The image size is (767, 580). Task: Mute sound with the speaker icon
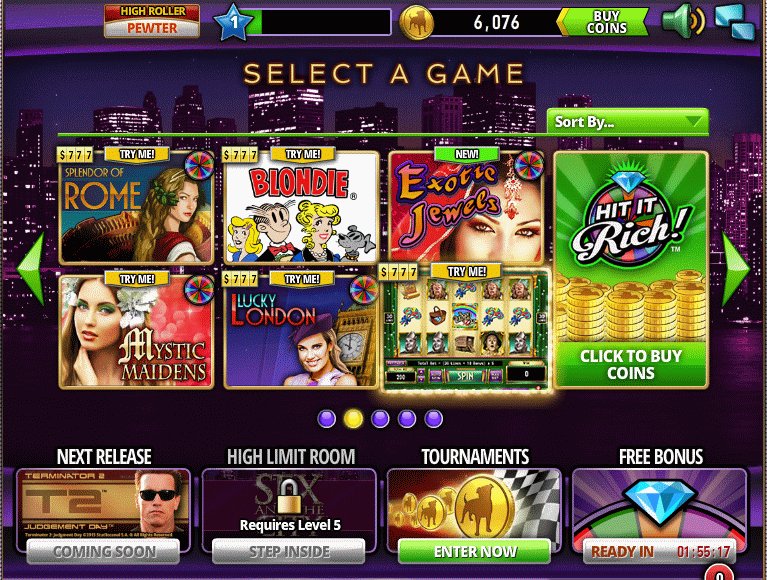(683, 21)
